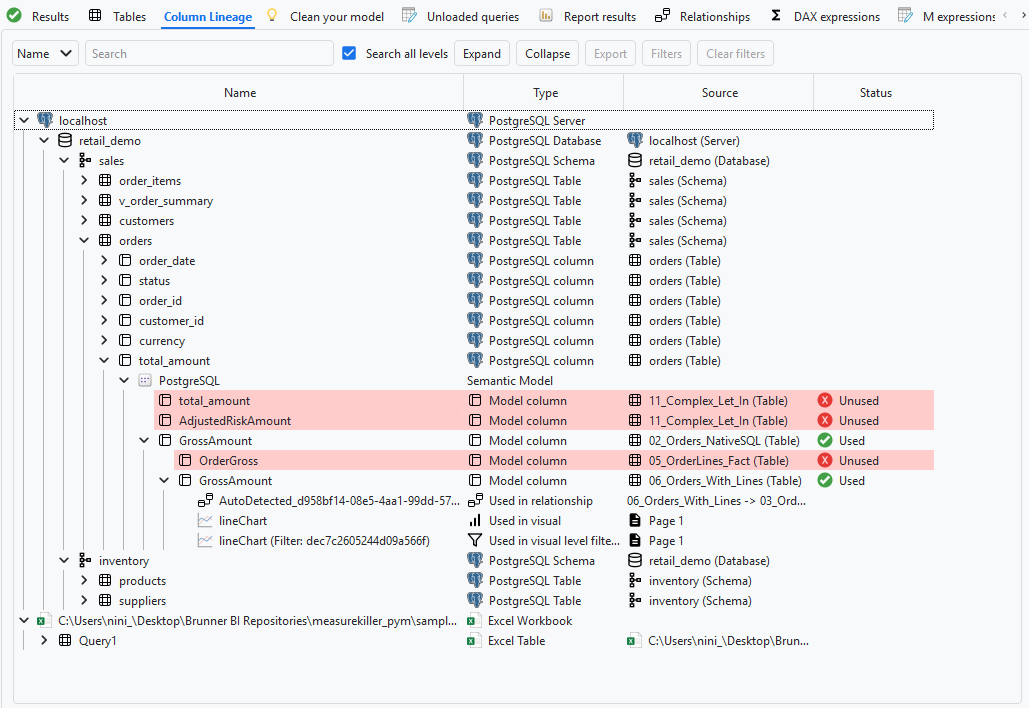The image size is (1029, 708).
Task: Click into the Search input field
Action: coord(209,53)
